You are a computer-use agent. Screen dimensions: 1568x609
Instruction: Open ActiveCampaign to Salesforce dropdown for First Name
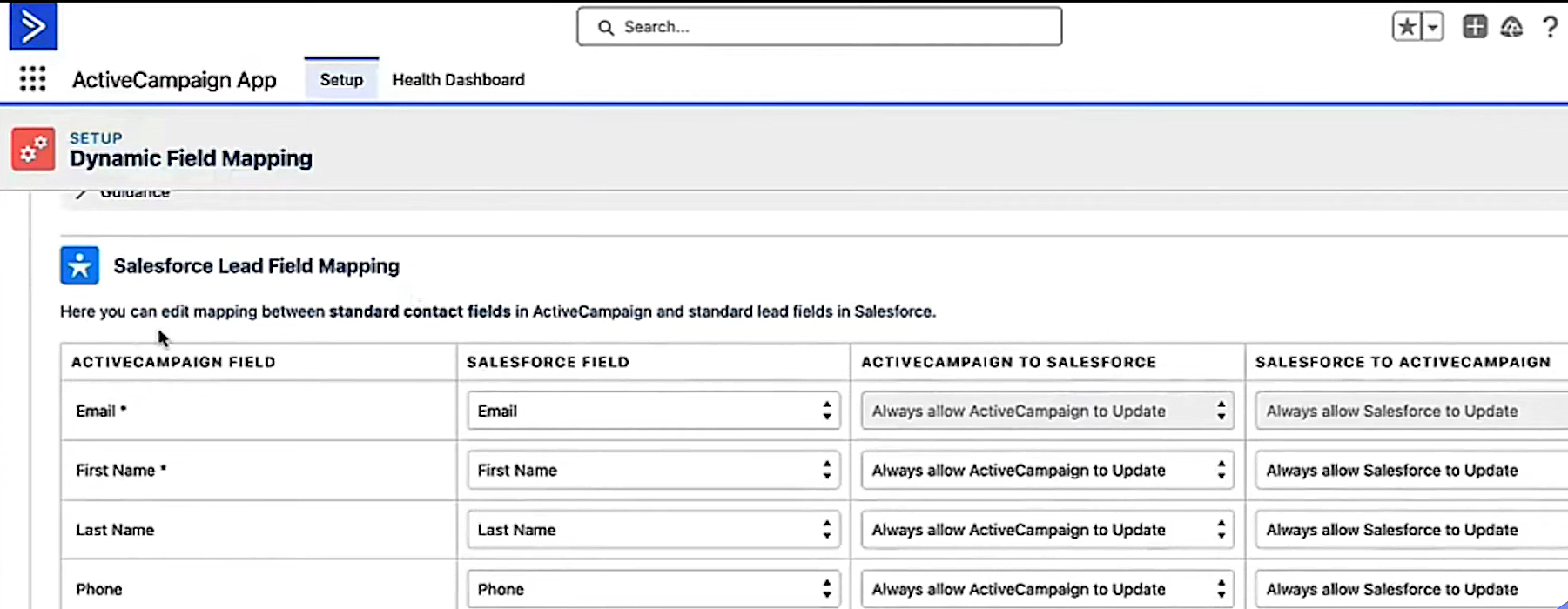[x=1047, y=470]
